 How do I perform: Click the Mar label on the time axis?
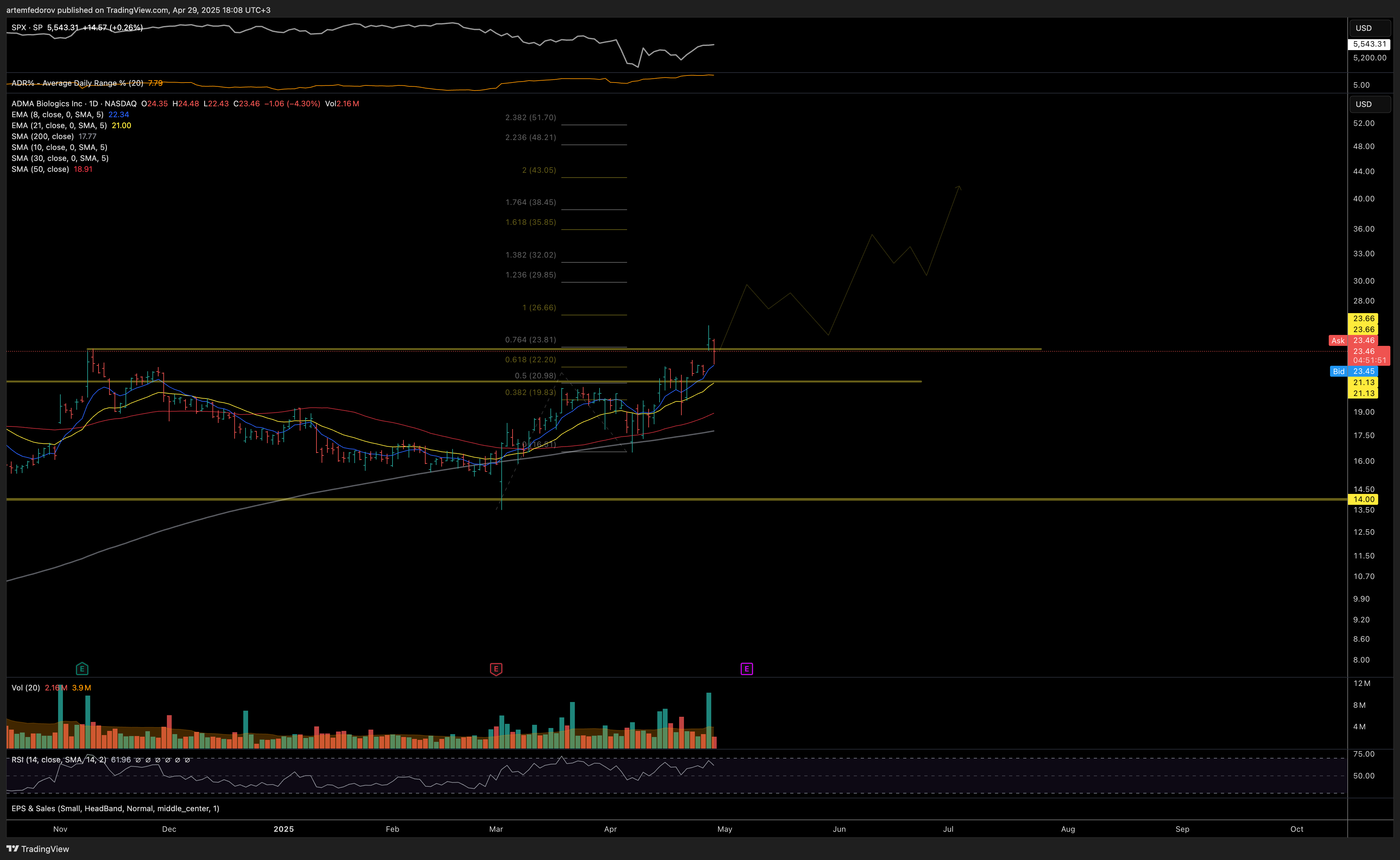(x=496, y=829)
